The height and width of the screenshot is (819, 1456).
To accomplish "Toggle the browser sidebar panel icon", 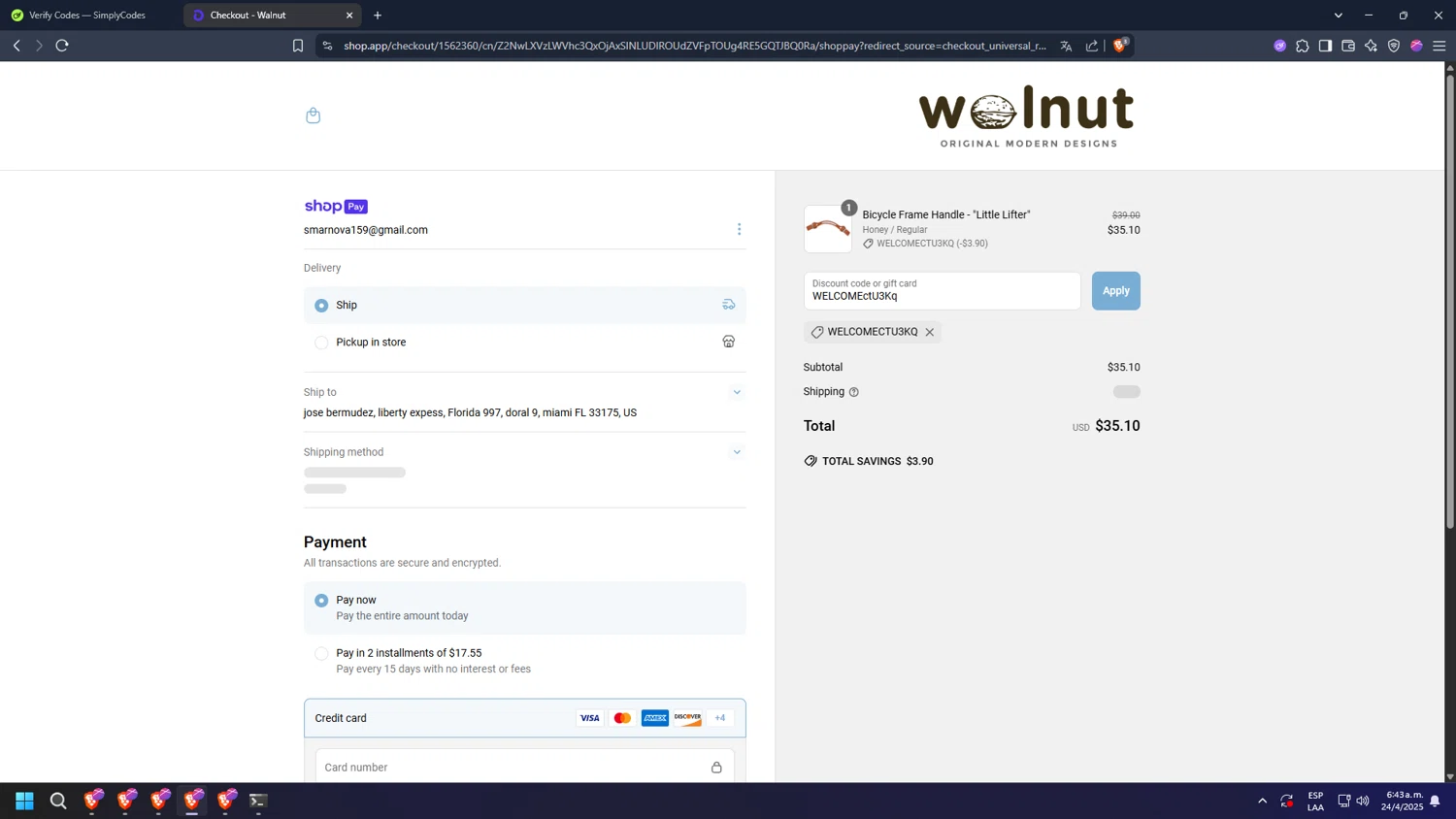I will coord(1325,46).
